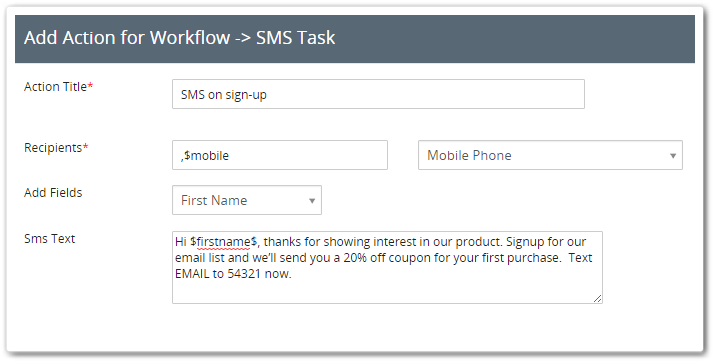Click the arrow on First Name selector
The height and width of the screenshot is (364, 716).
coord(312,200)
